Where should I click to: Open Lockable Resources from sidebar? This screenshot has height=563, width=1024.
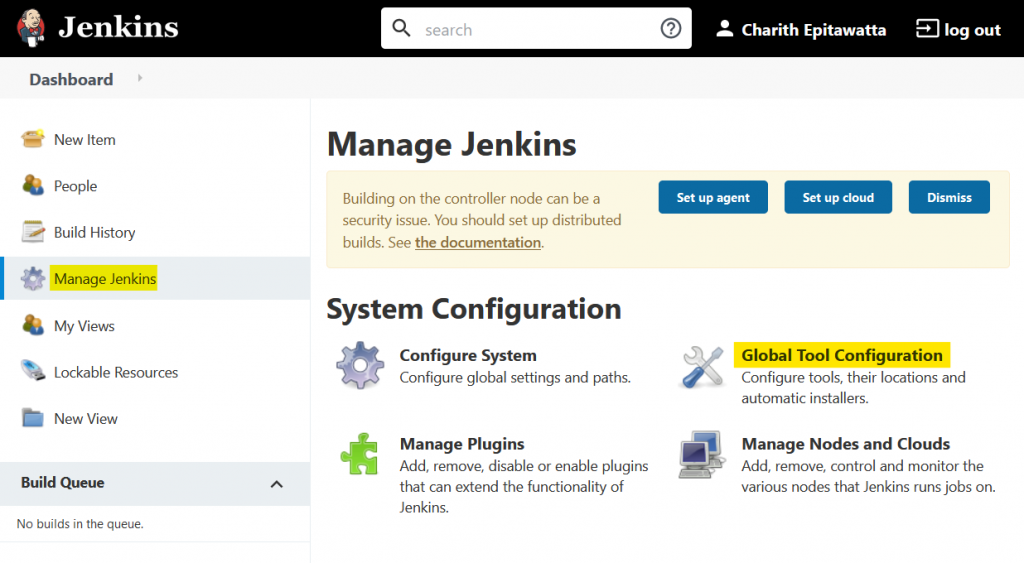pyautogui.click(x=116, y=372)
